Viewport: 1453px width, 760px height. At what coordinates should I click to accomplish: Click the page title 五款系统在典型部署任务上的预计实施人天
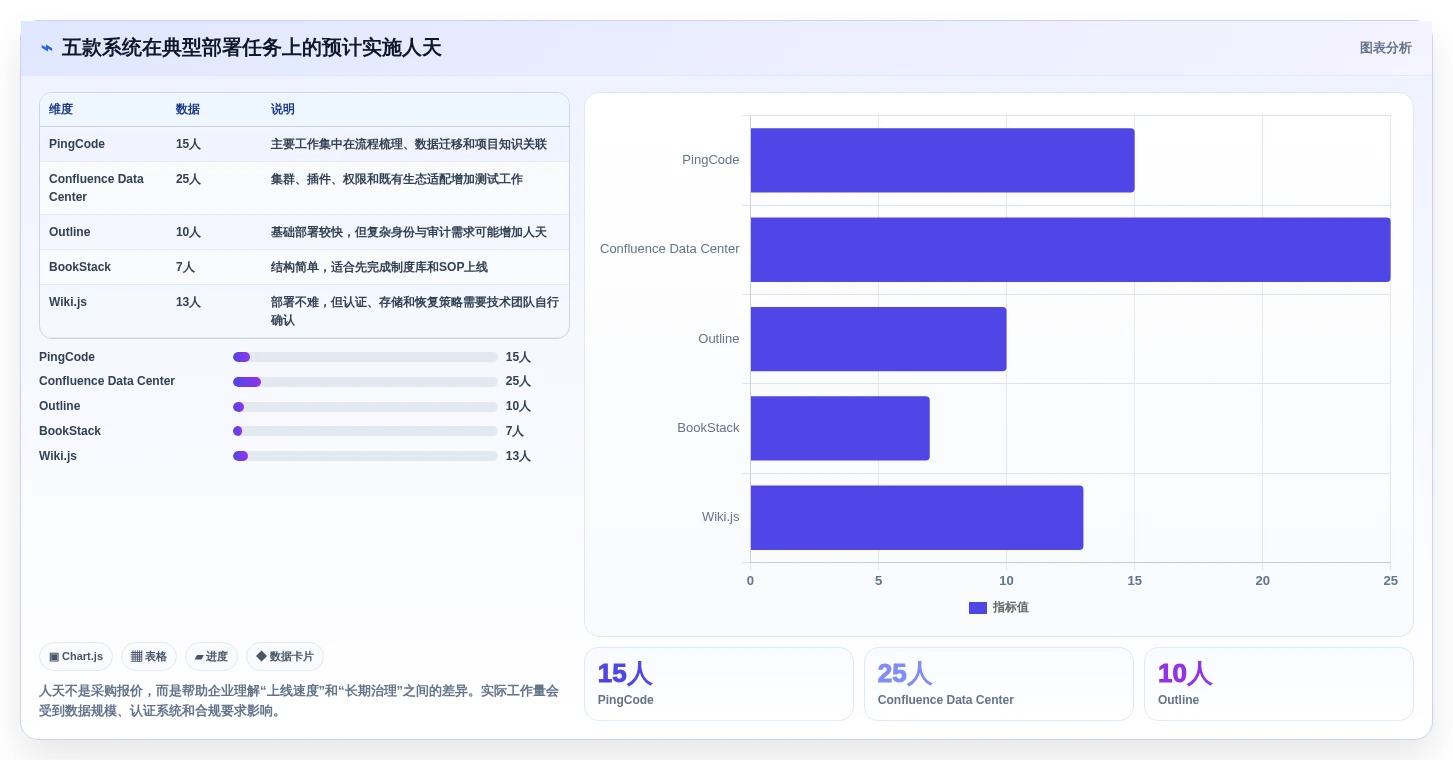point(251,48)
